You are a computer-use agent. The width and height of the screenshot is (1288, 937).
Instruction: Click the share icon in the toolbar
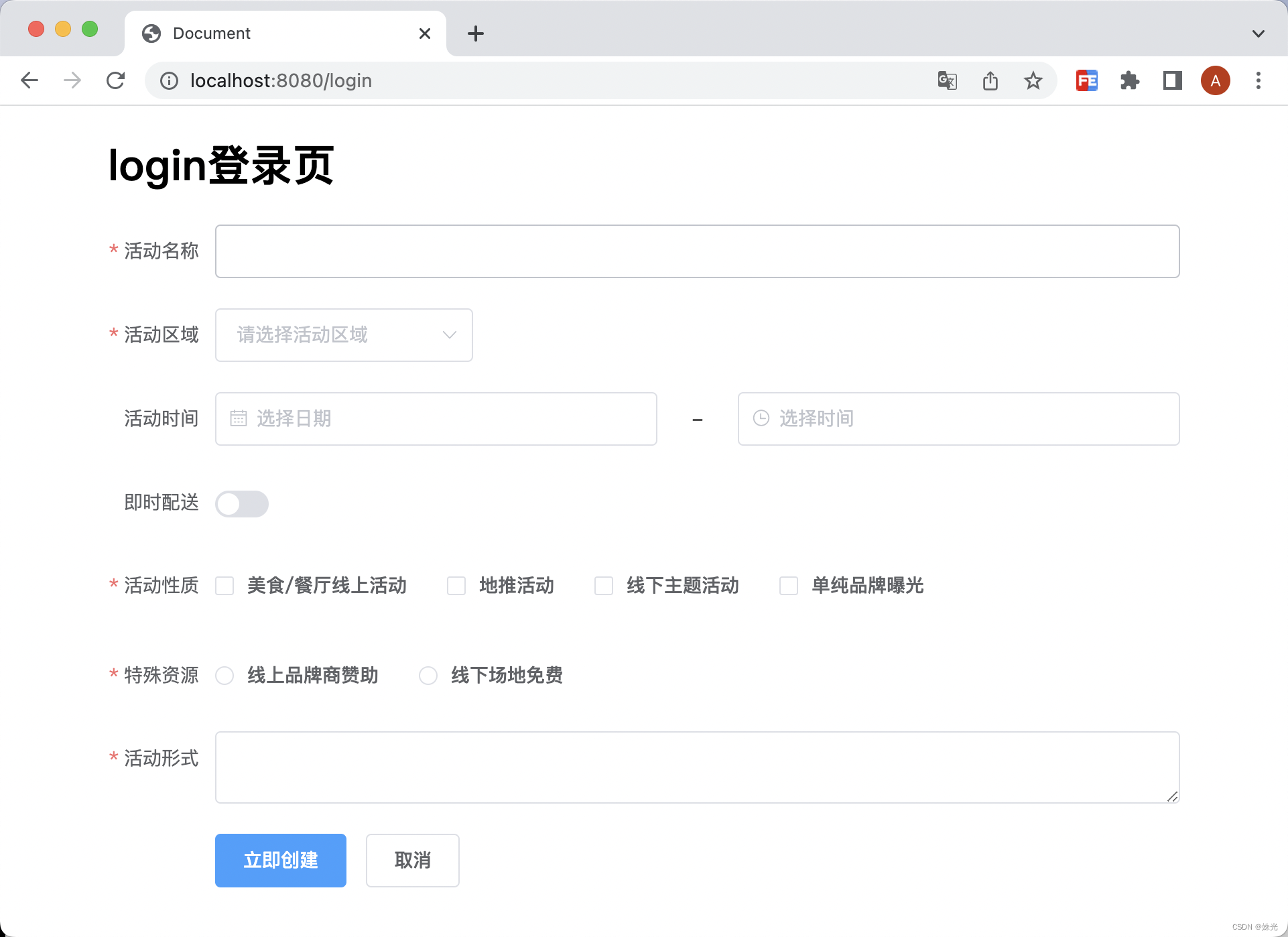click(990, 80)
